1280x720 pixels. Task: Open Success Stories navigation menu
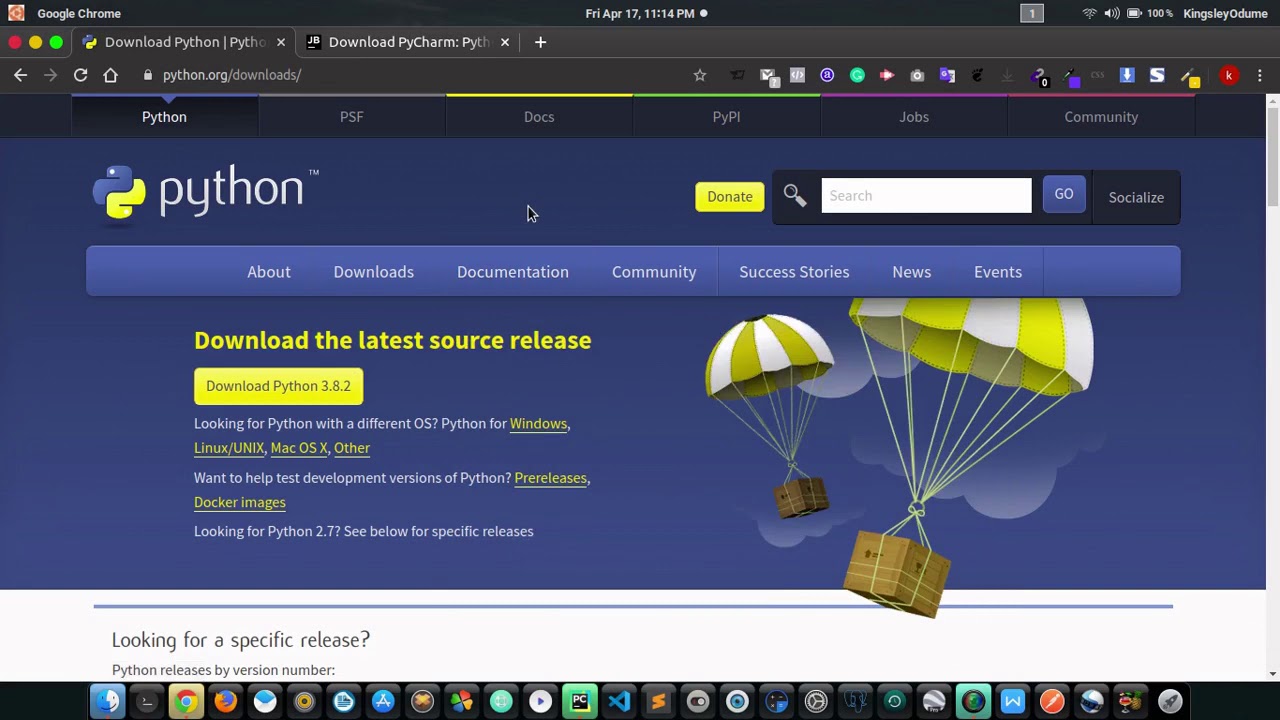[794, 272]
